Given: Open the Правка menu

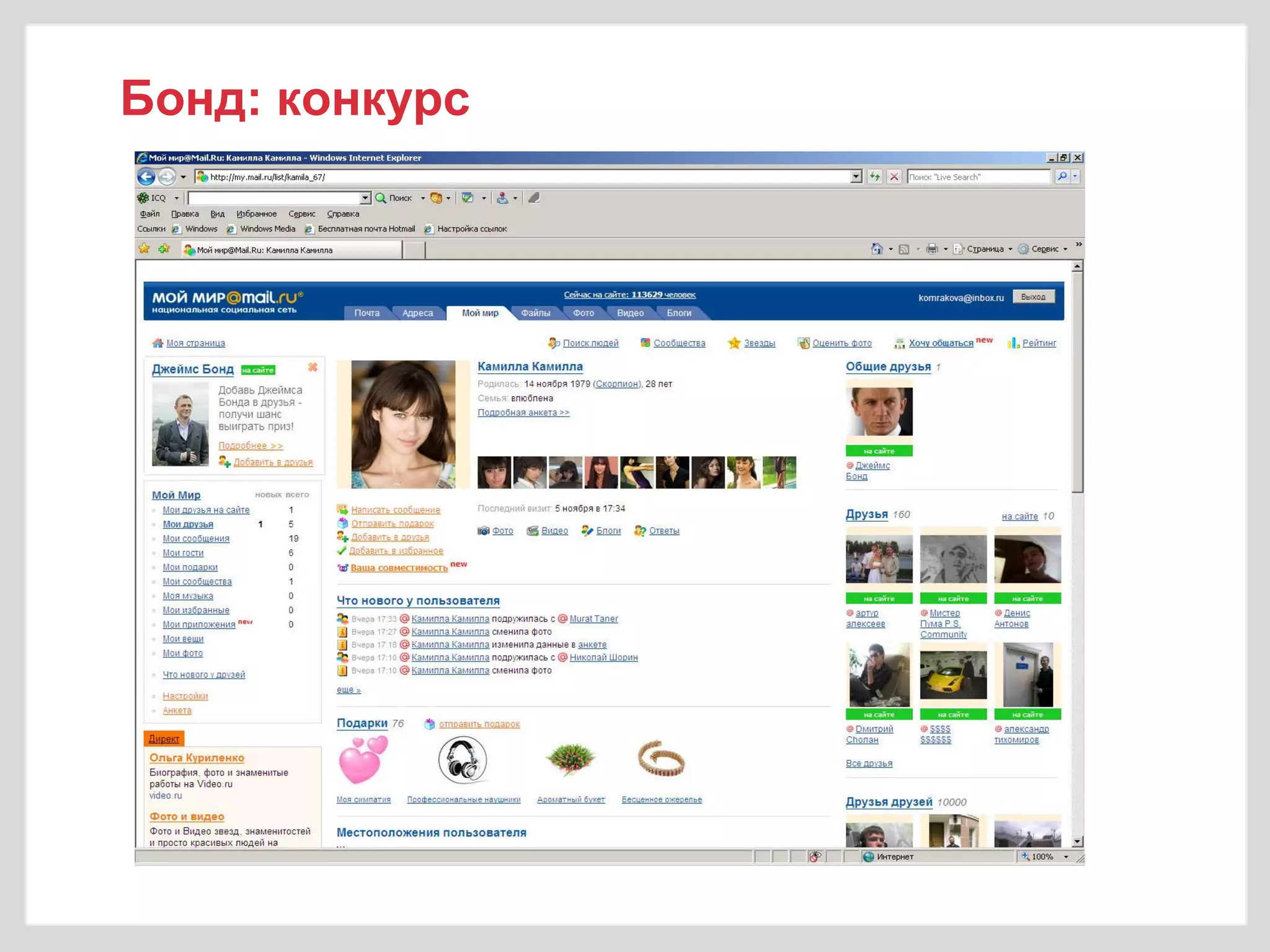Looking at the screenshot, I should tap(185, 214).
